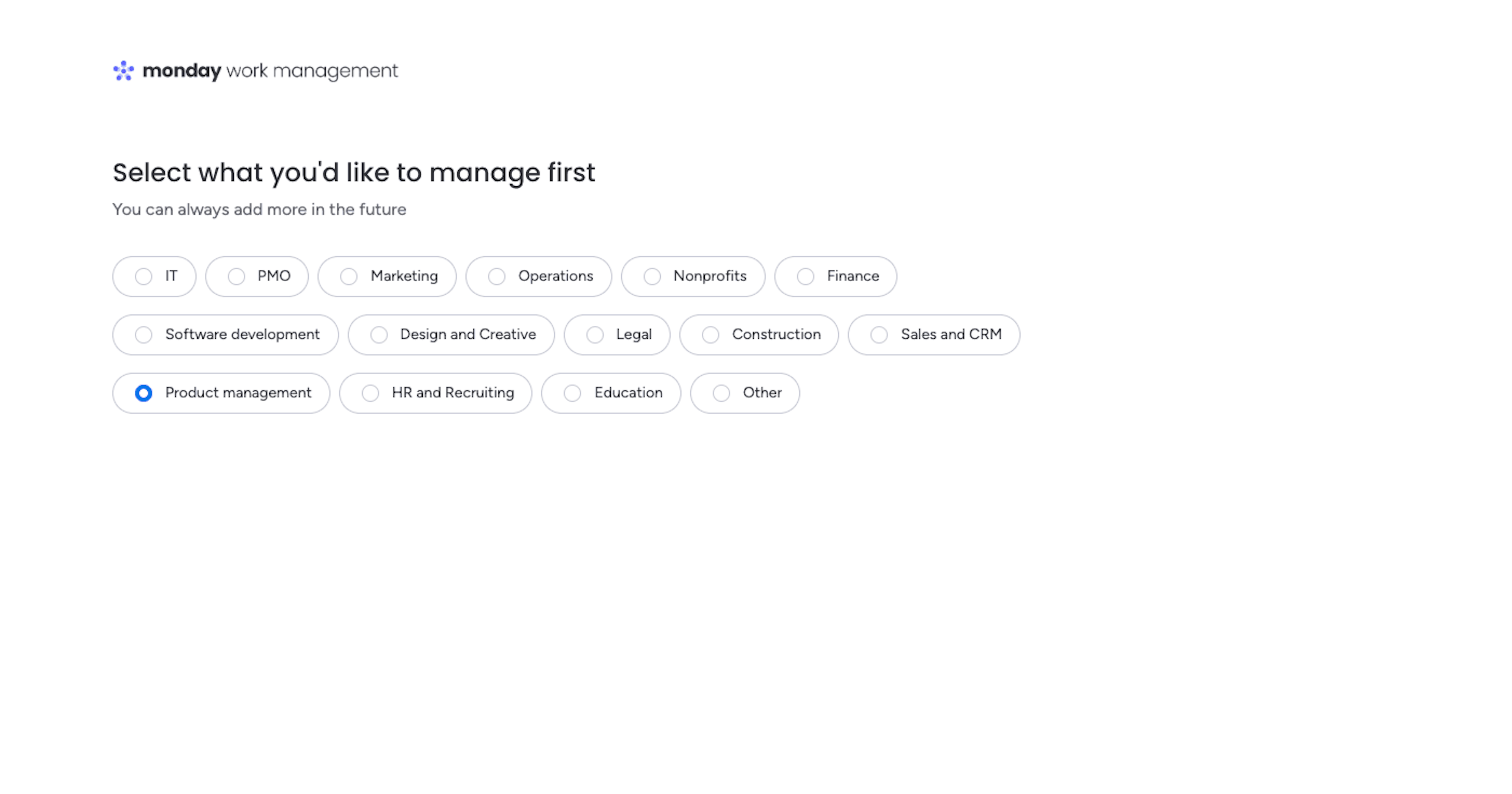Choose the PMO option
1512x794 pixels.
pos(237,276)
